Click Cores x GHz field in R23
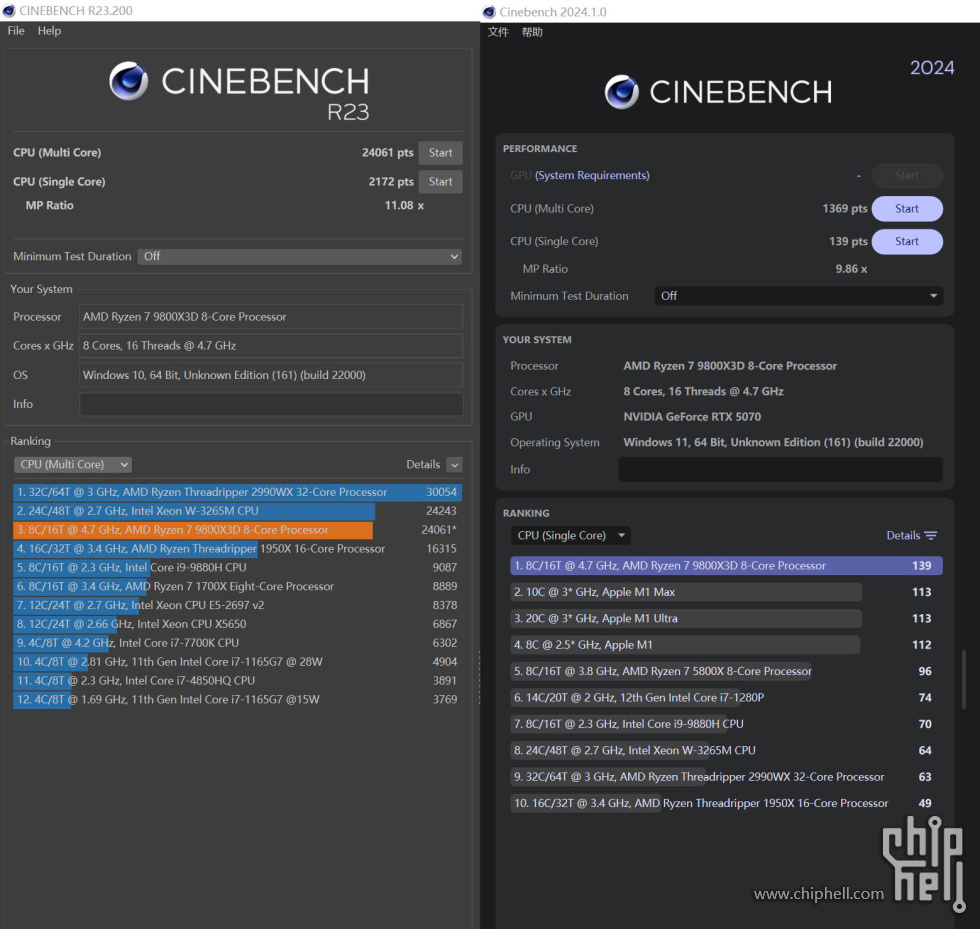 pos(271,346)
